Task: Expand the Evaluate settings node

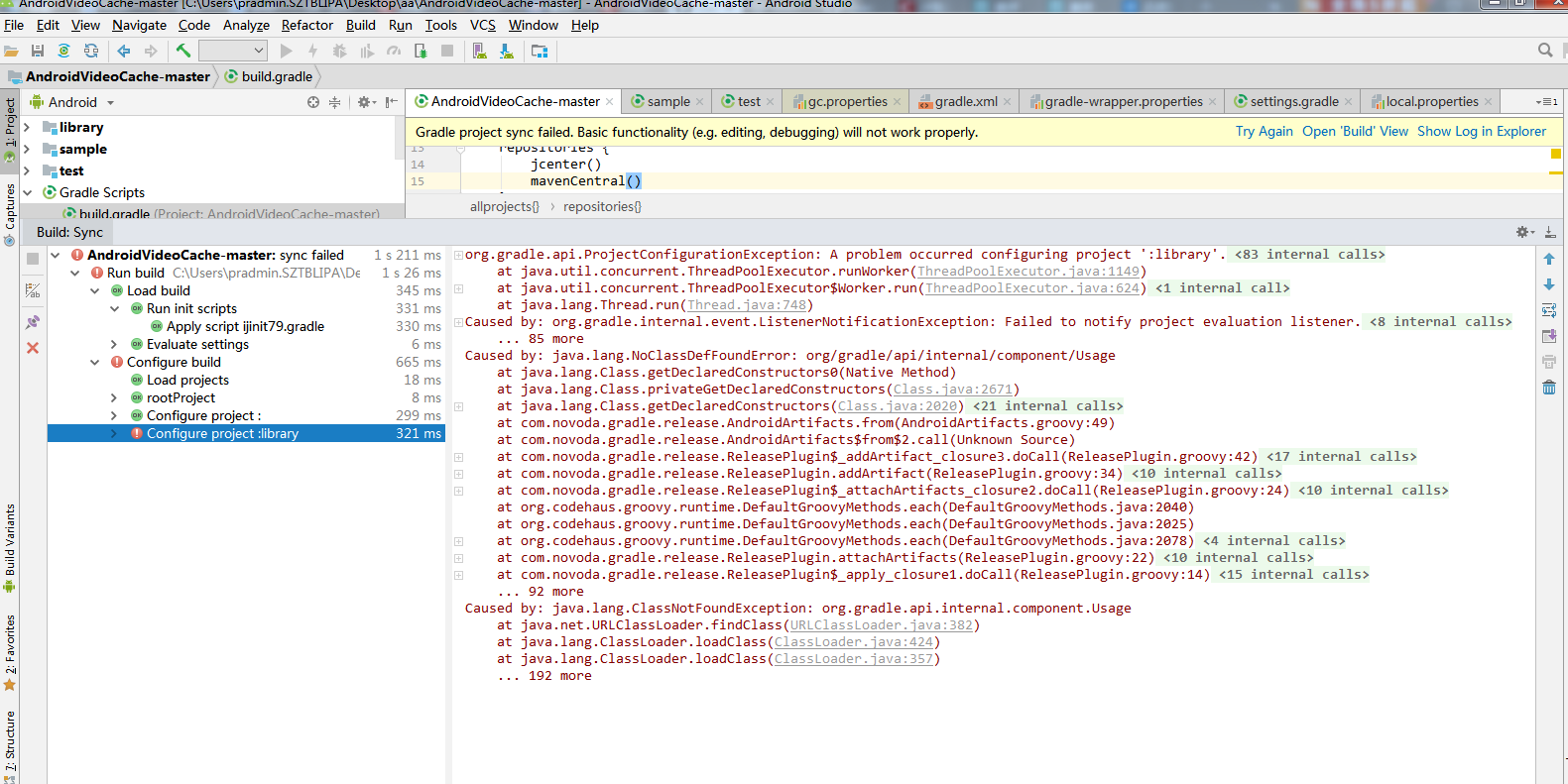Action: [114, 344]
